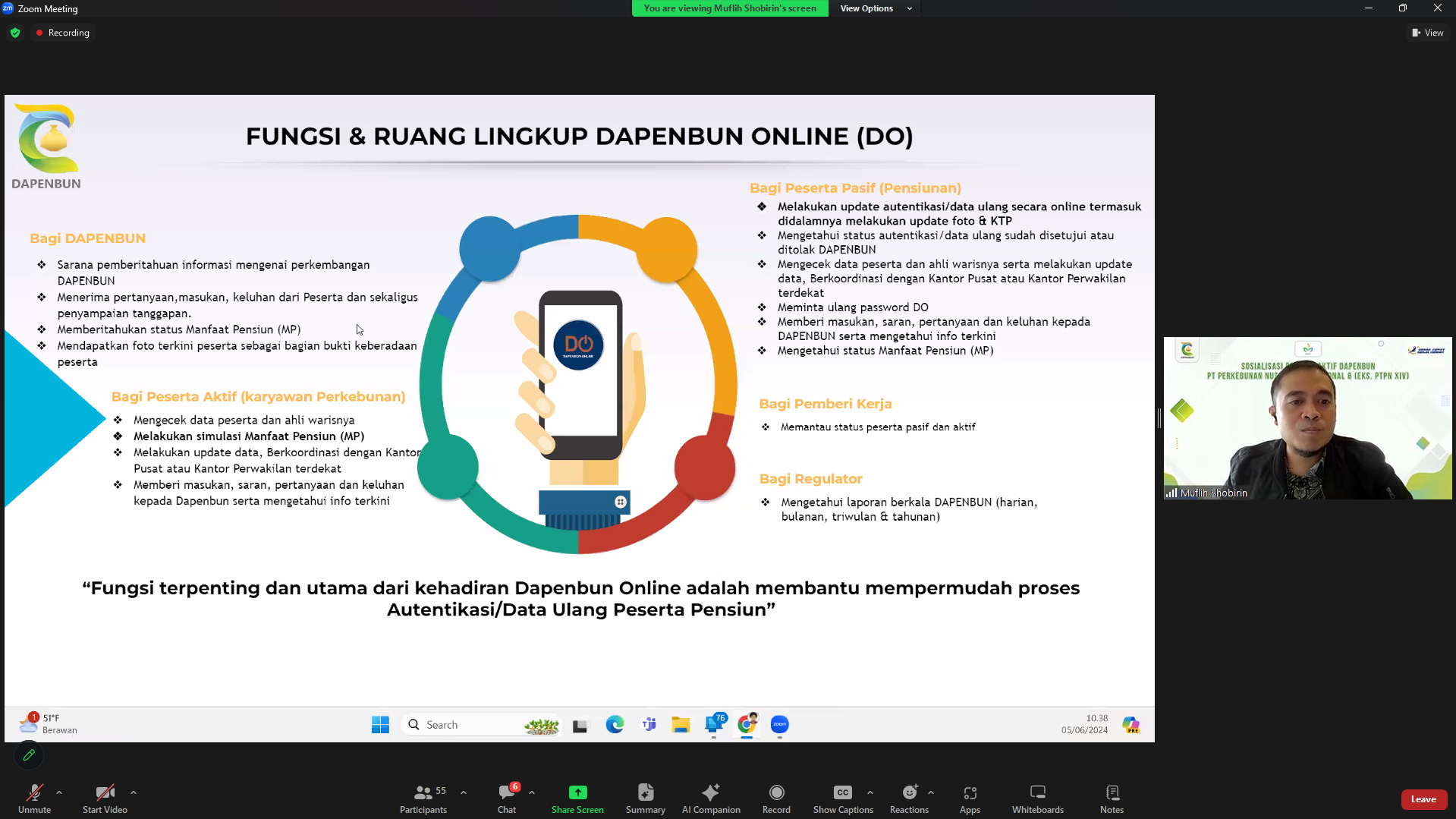
Task: Click 'Meminta ulang password DO' bullet
Action: pos(853,307)
